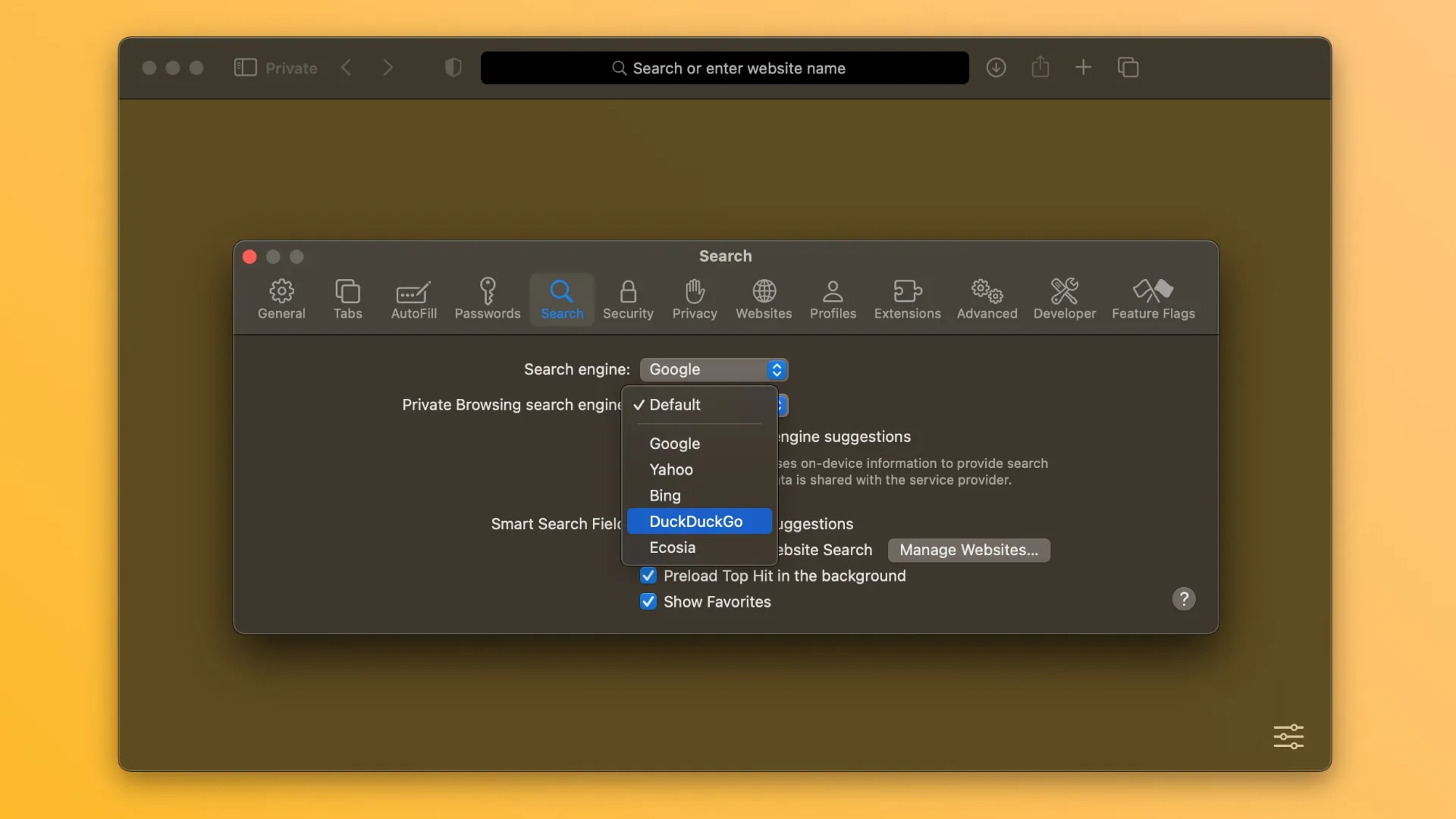Viewport: 1456px width, 819px height.
Task: Switch to Search preferences tab
Action: (x=561, y=297)
